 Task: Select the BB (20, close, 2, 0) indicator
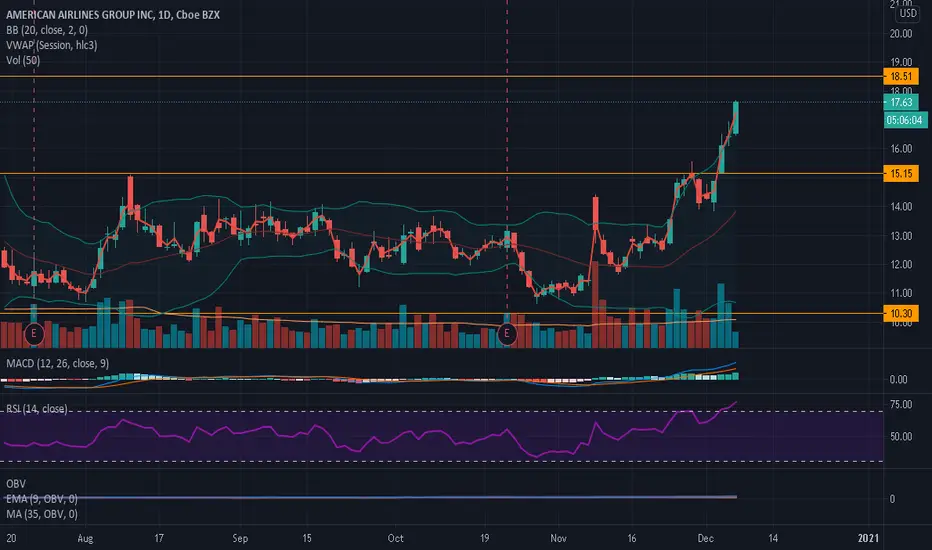coord(47,30)
